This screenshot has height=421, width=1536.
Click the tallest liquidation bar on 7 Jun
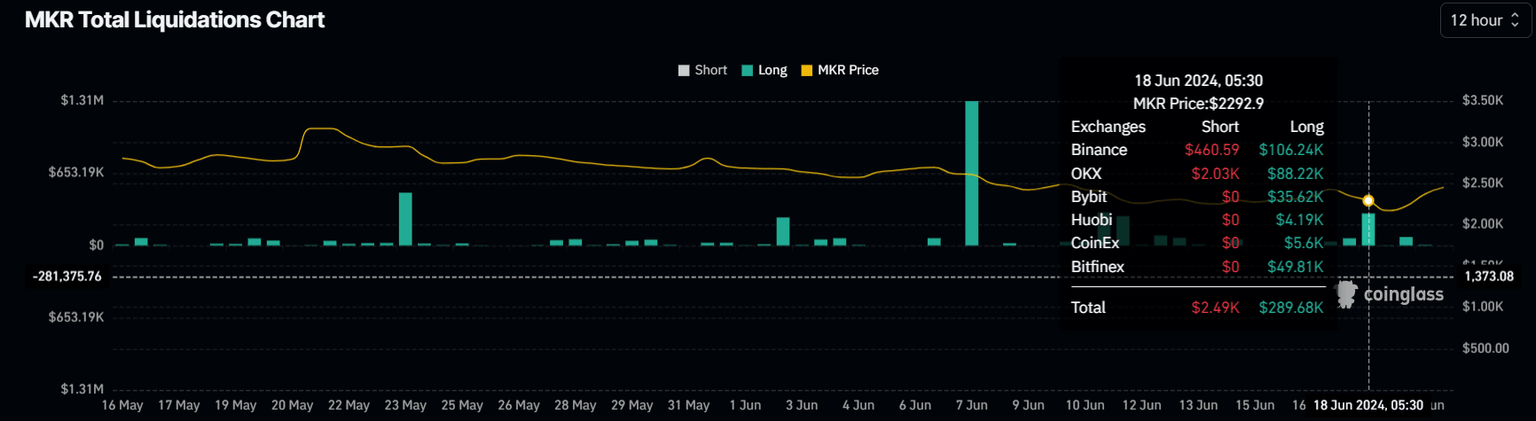coord(972,173)
